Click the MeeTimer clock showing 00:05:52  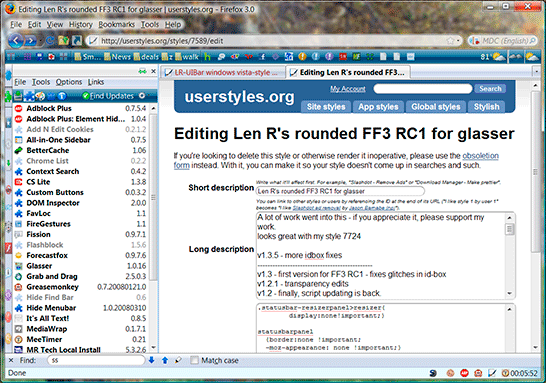520,373
